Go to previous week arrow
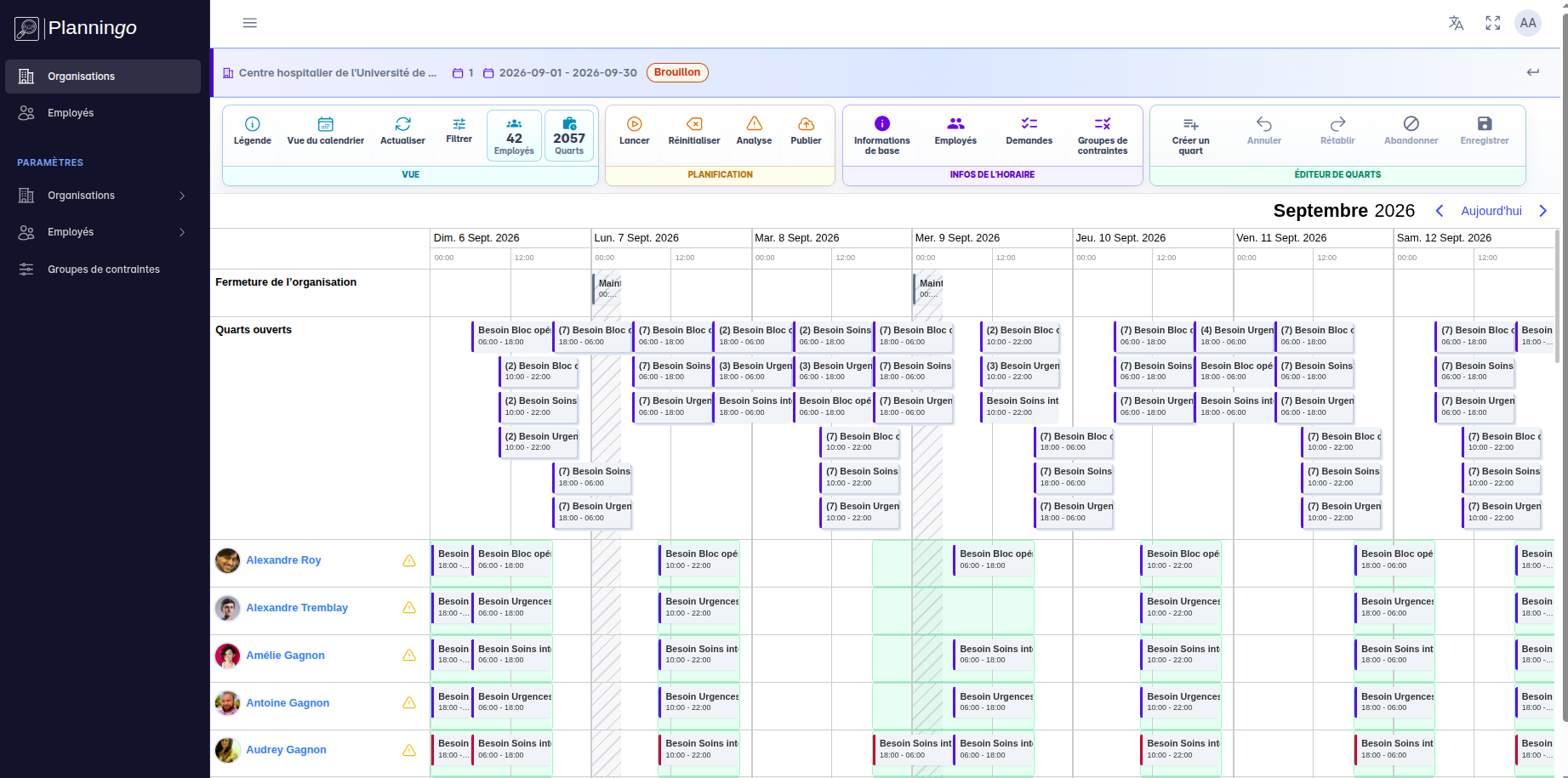Screen dimensions: 1568x778 pos(1440,211)
